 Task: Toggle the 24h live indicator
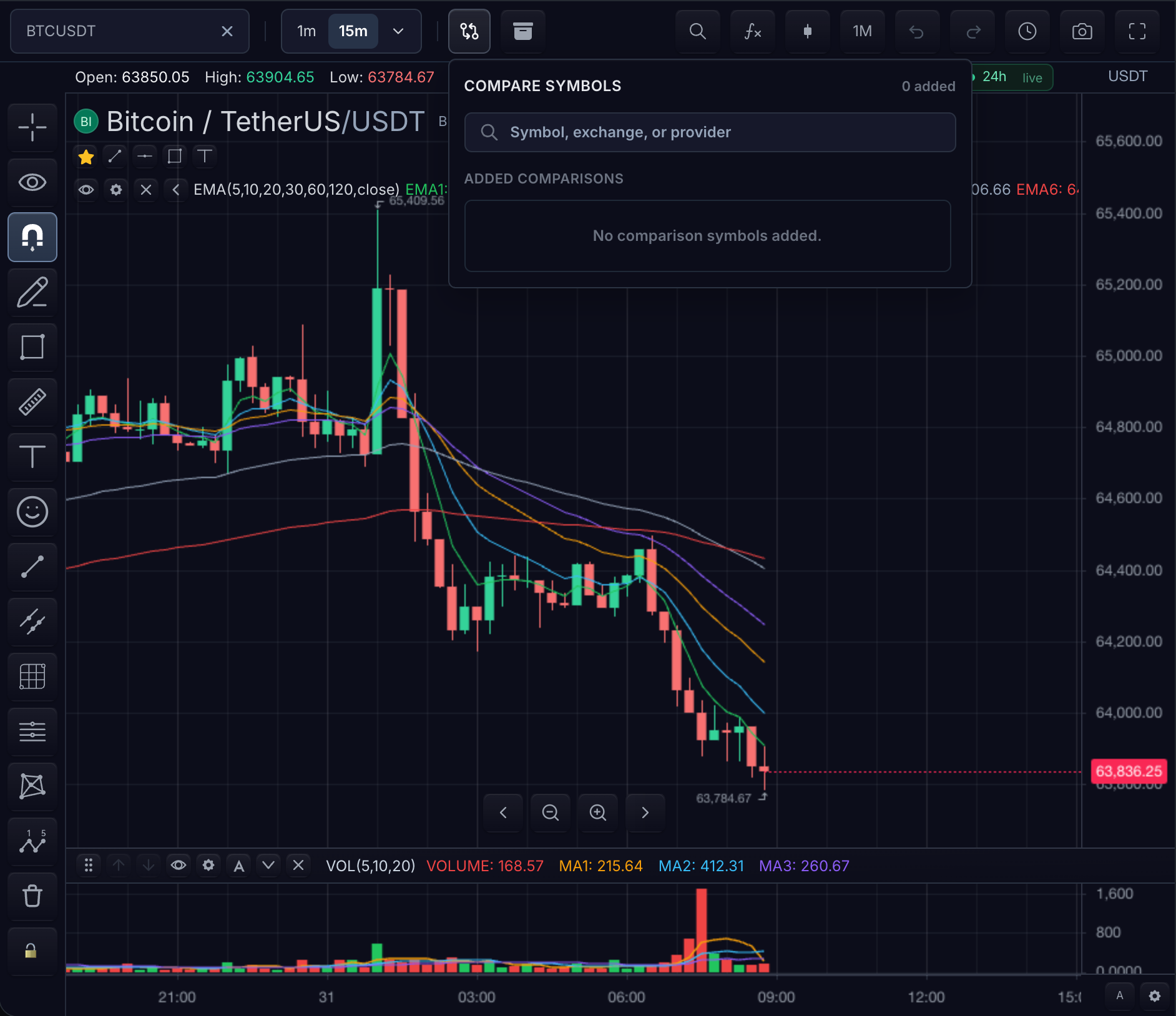pyautogui.click(x=1012, y=77)
